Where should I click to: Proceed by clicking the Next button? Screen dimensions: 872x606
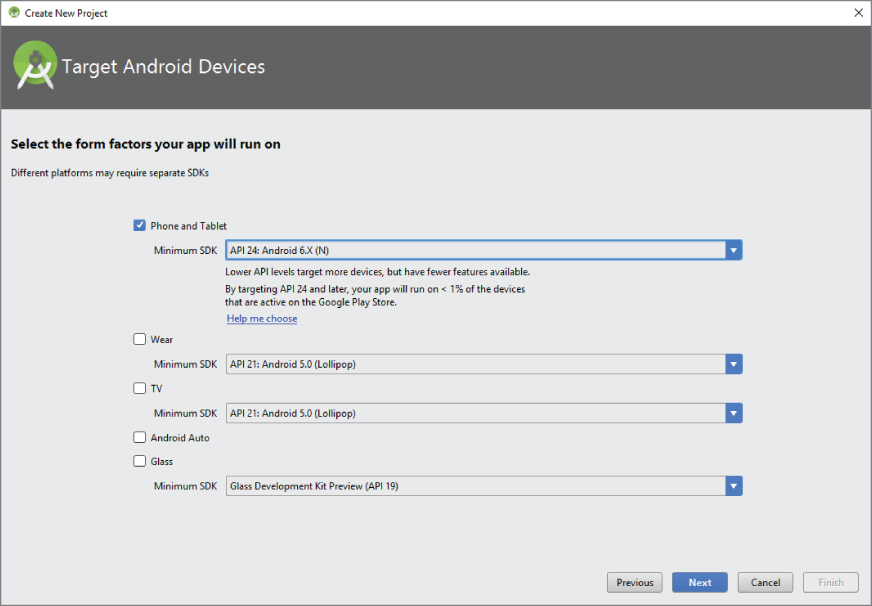[x=700, y=583]
